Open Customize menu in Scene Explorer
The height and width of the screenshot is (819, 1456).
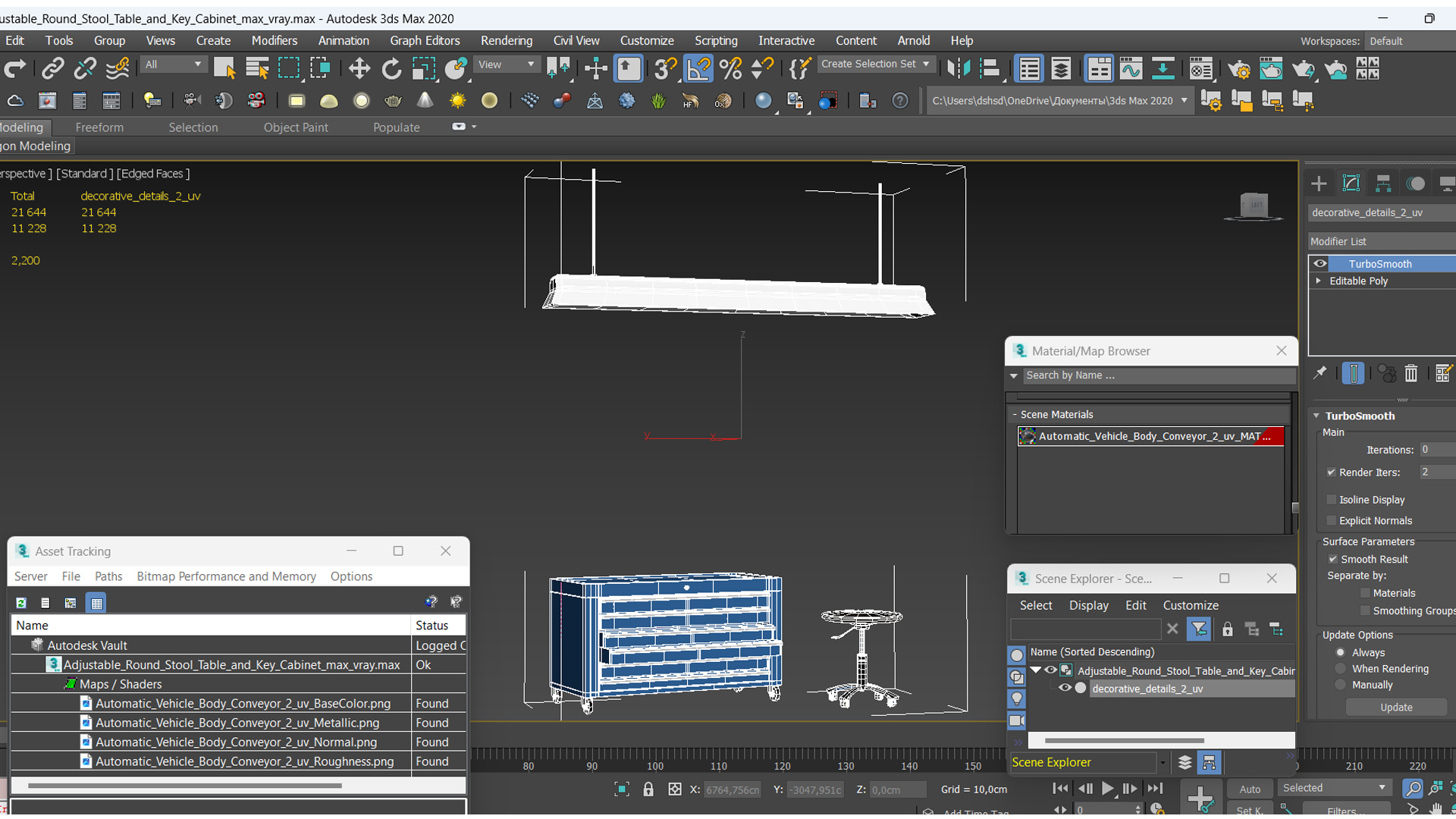(1191, 606)
